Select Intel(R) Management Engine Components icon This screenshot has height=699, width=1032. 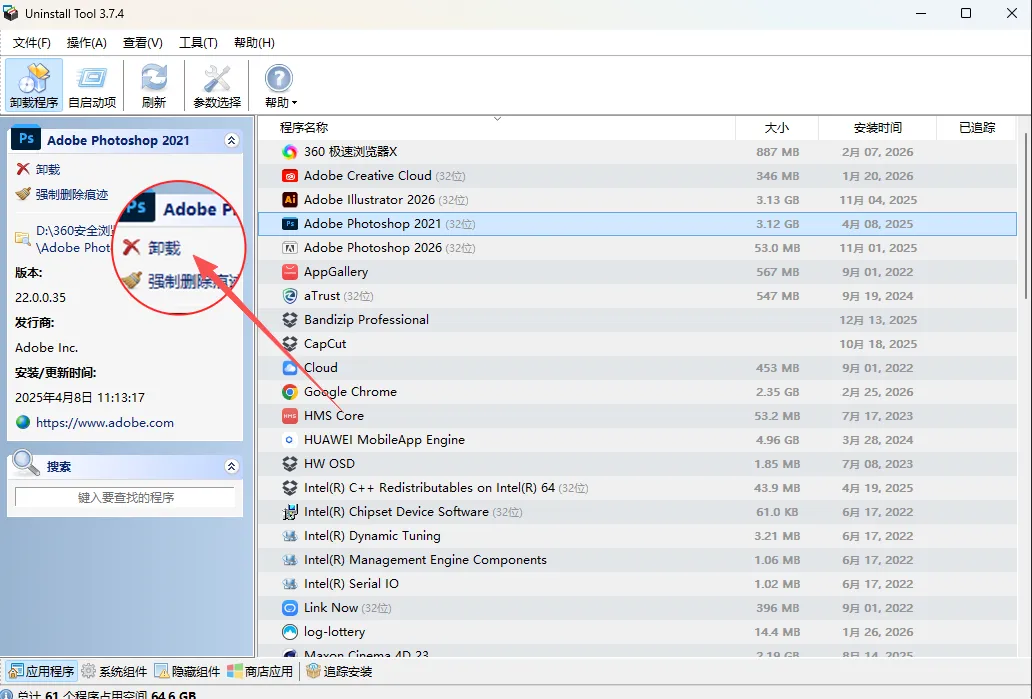(x=290, y=560)
